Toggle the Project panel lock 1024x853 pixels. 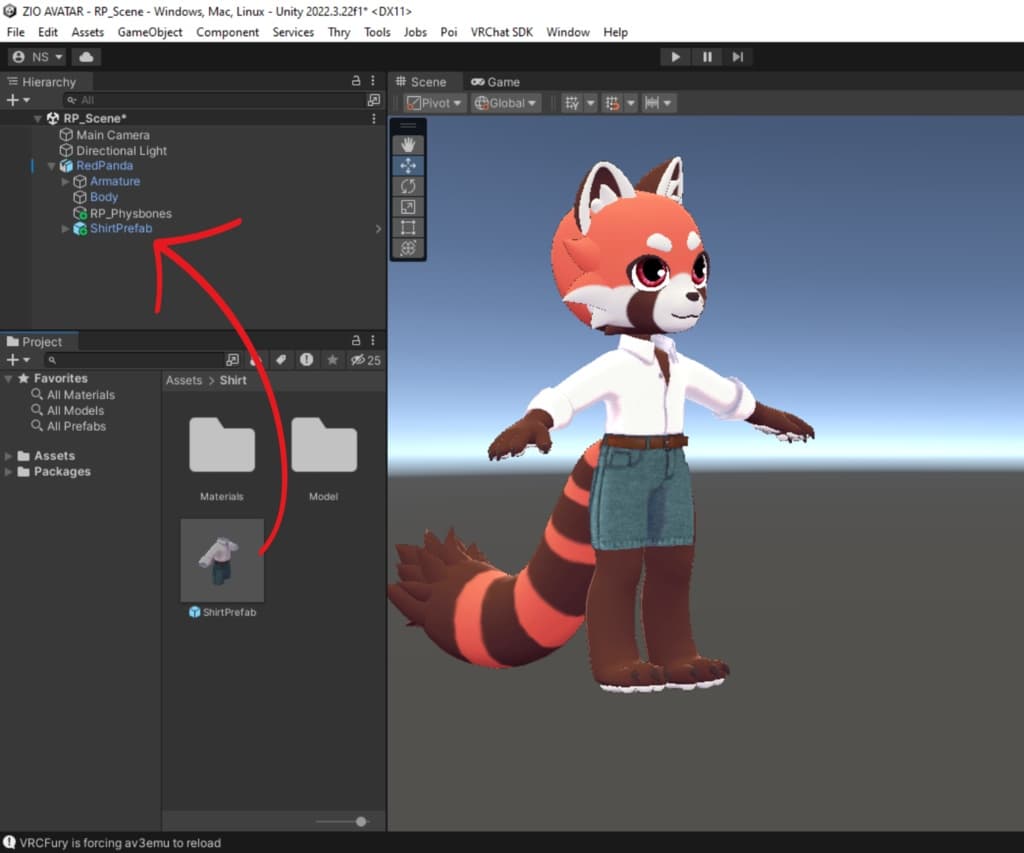coord(356,341)
